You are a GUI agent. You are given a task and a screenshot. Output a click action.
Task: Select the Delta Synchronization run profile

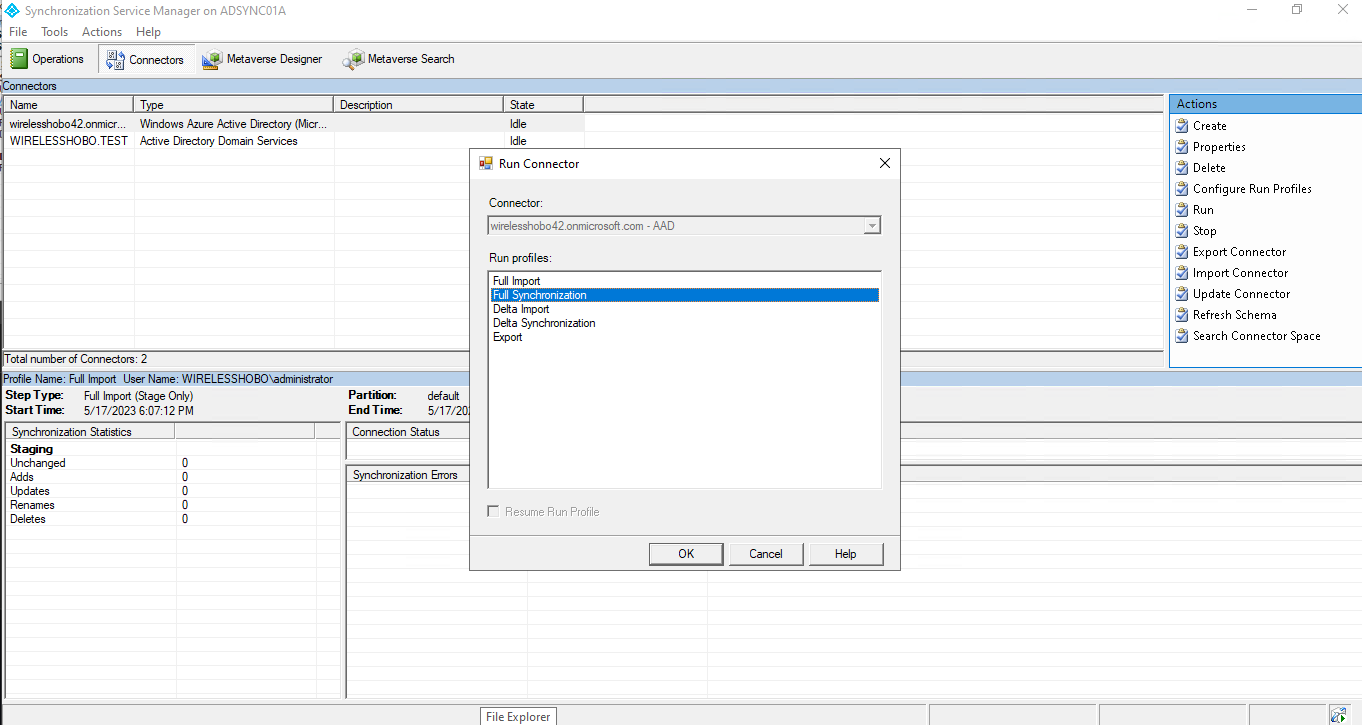[x=544, y=323]
